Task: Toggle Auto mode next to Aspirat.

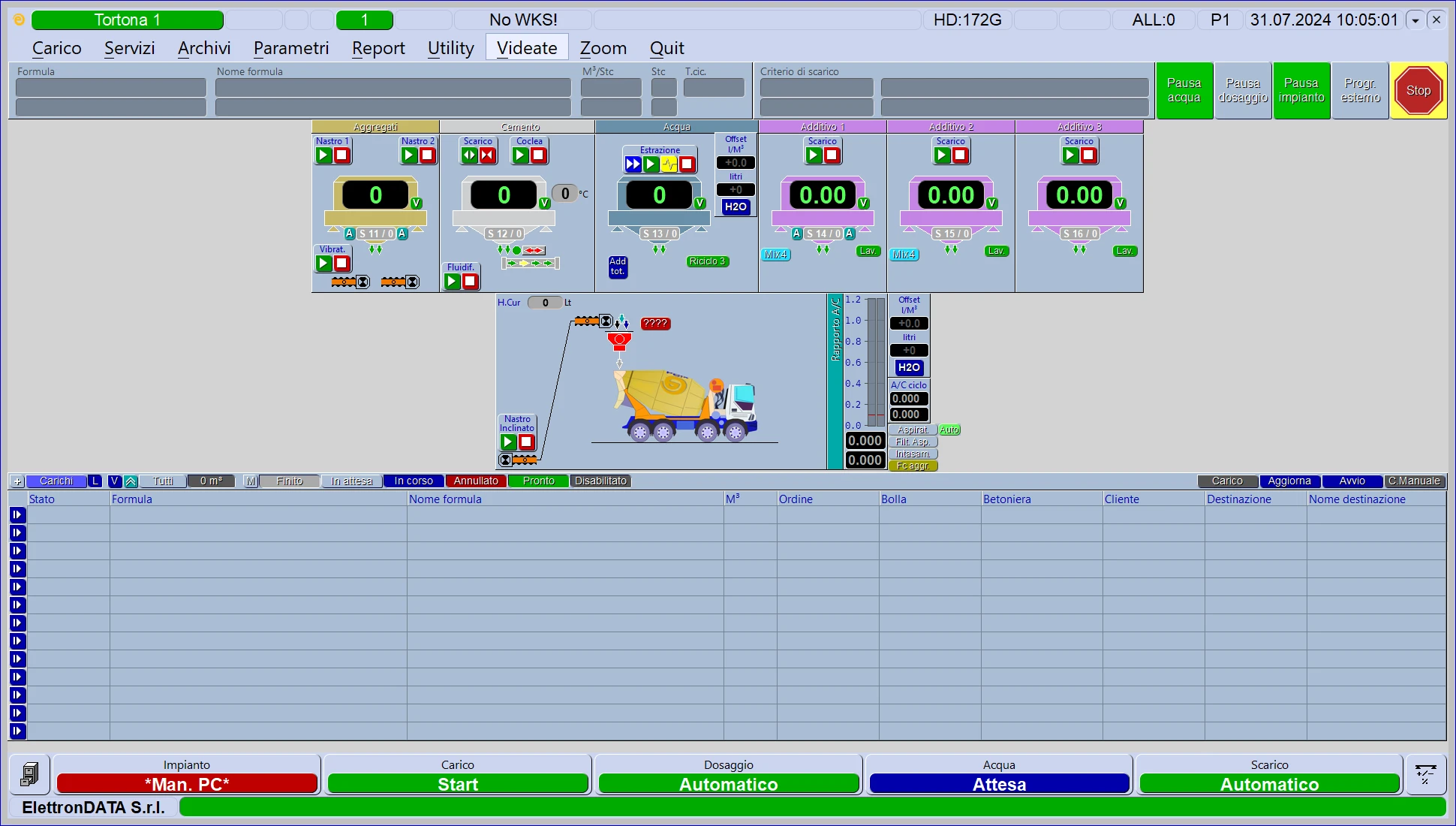Action: pos(949,430)
